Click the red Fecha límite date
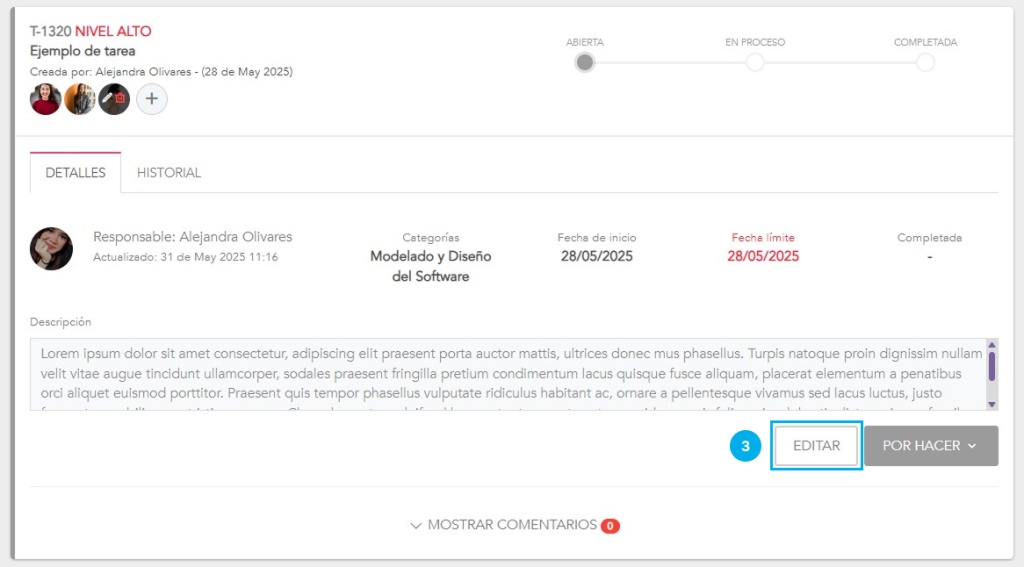1024x567 pixels. point(763,256)
